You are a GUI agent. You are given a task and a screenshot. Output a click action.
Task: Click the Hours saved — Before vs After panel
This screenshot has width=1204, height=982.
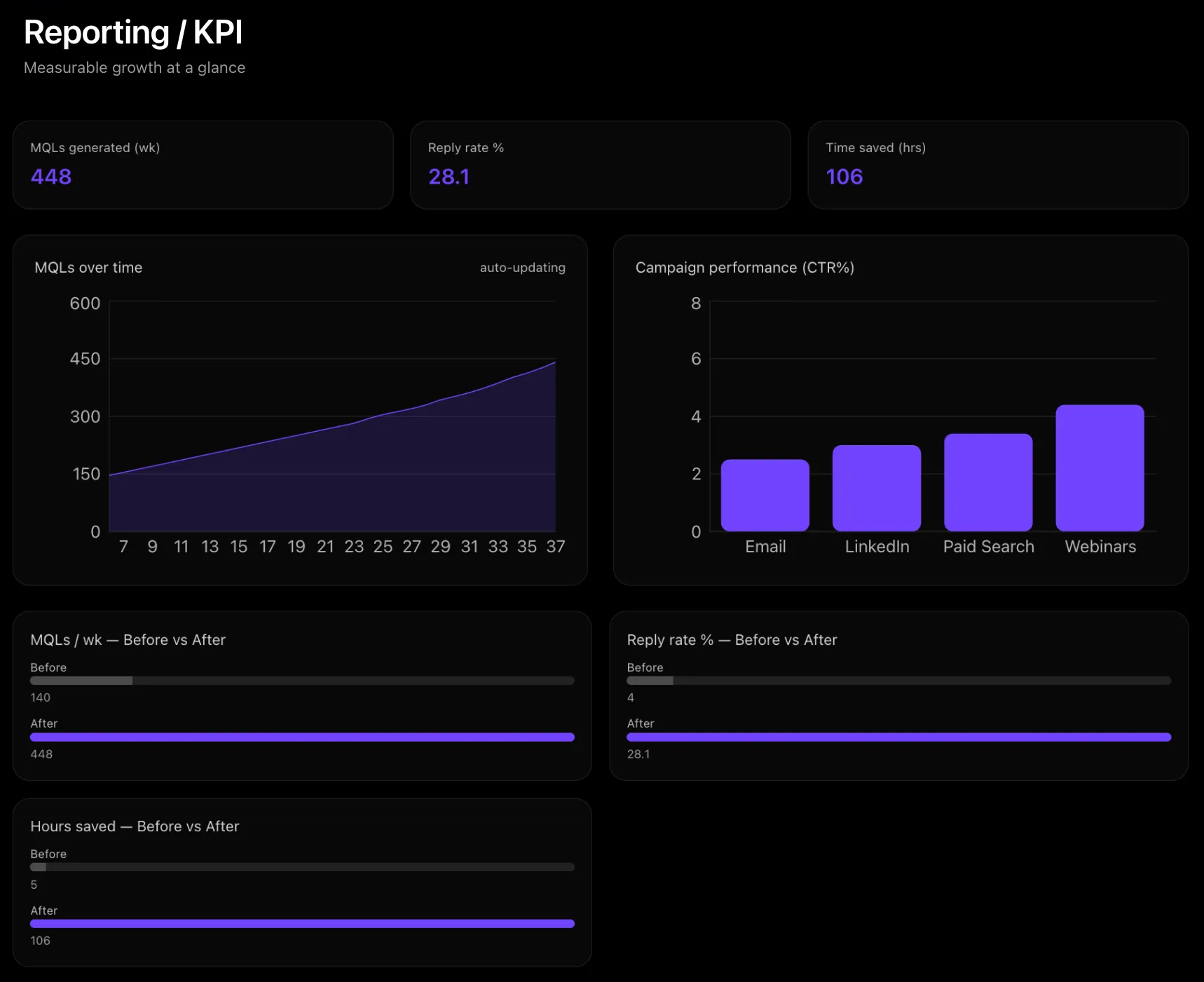(x=302, y=882)
